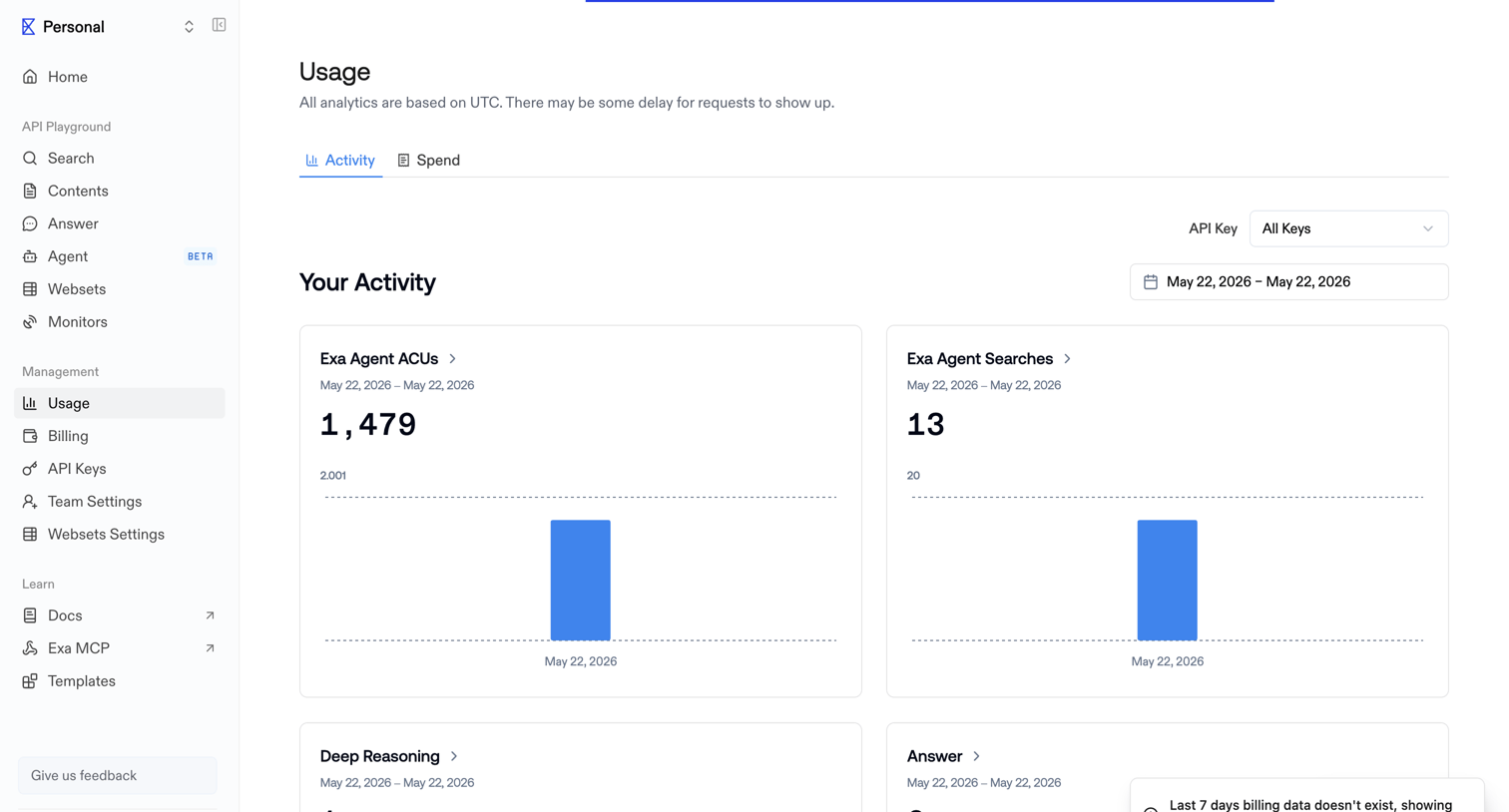The image size is (1509, 812).
Task: Open the Answer playground link in sidebar
Action: (x=120, y=224)
